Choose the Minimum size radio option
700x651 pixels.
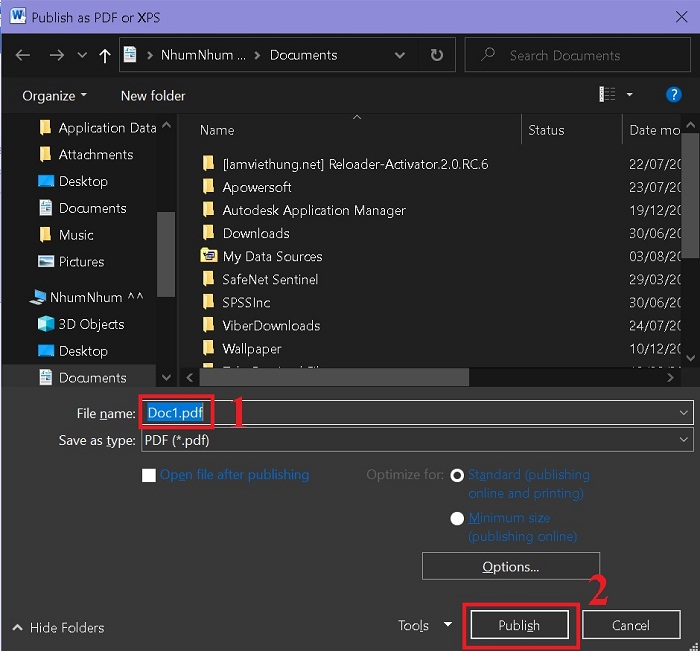pos(458,519)
